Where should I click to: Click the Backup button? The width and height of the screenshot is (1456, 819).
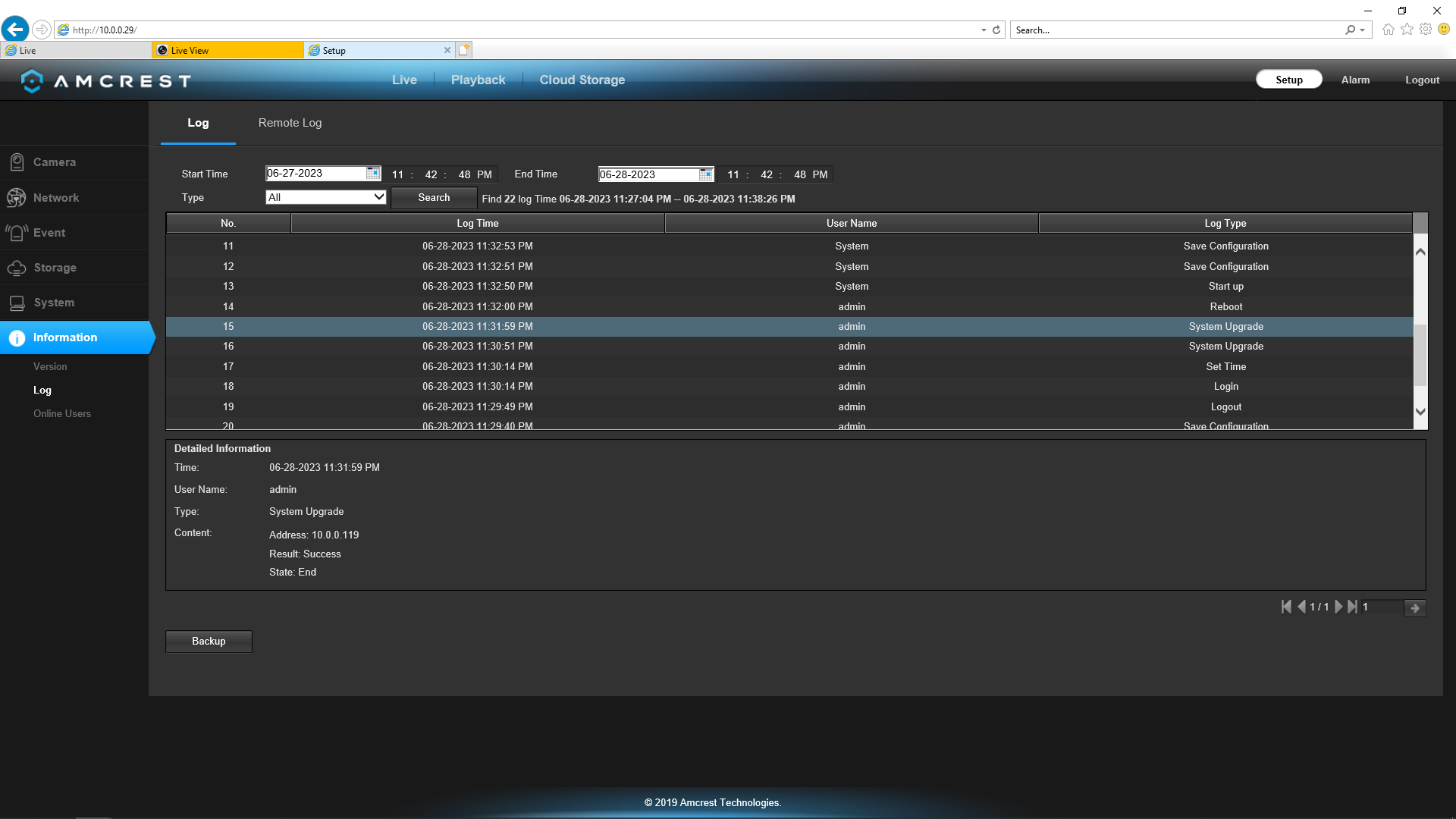point(209,642)
